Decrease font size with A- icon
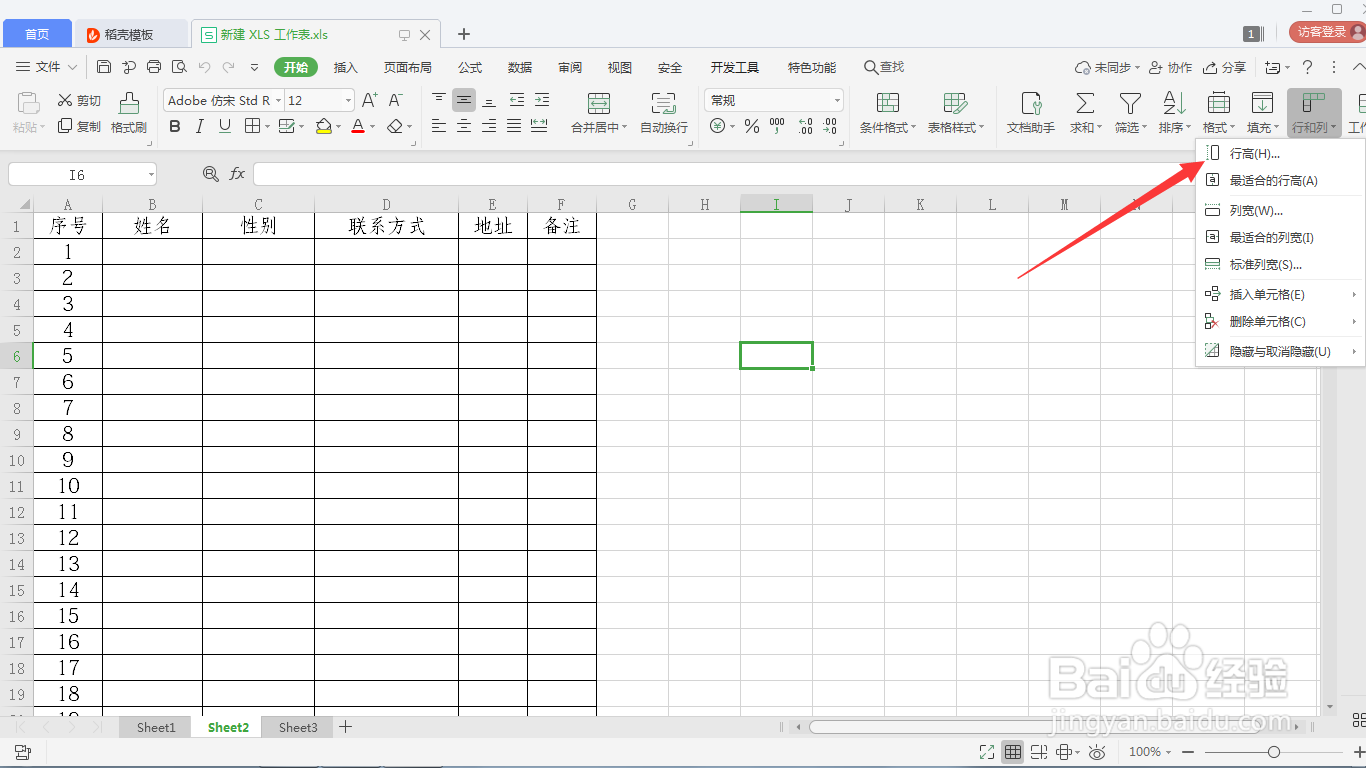 395,100
